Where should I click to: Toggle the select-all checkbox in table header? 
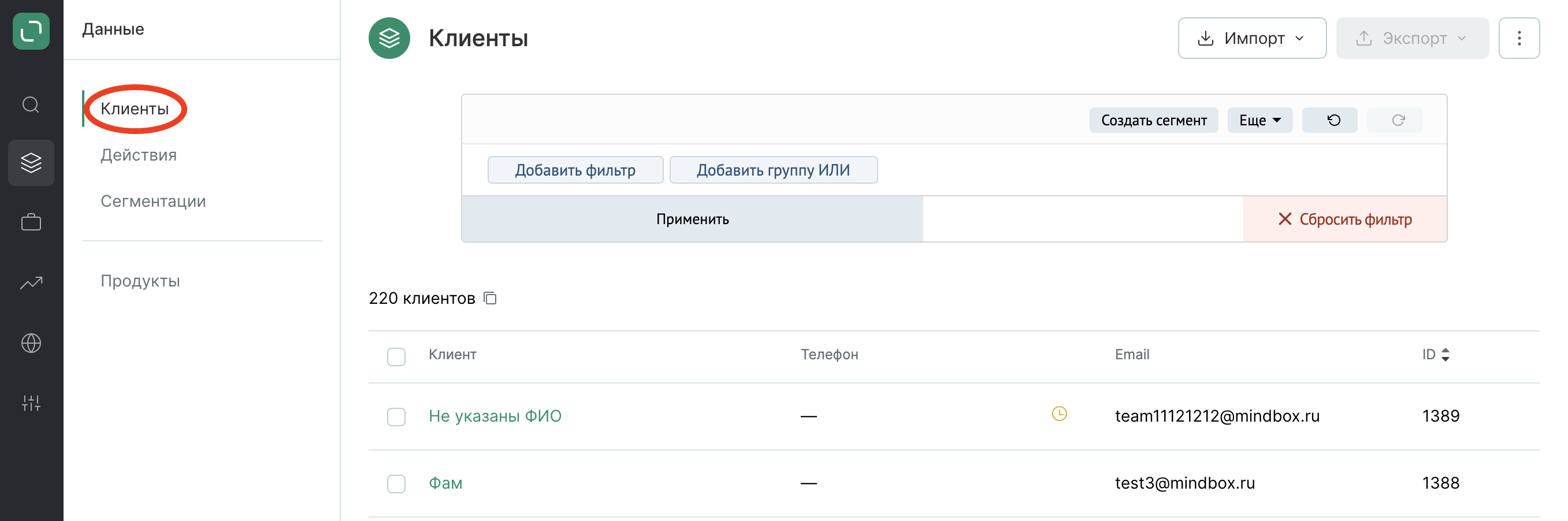396,356
